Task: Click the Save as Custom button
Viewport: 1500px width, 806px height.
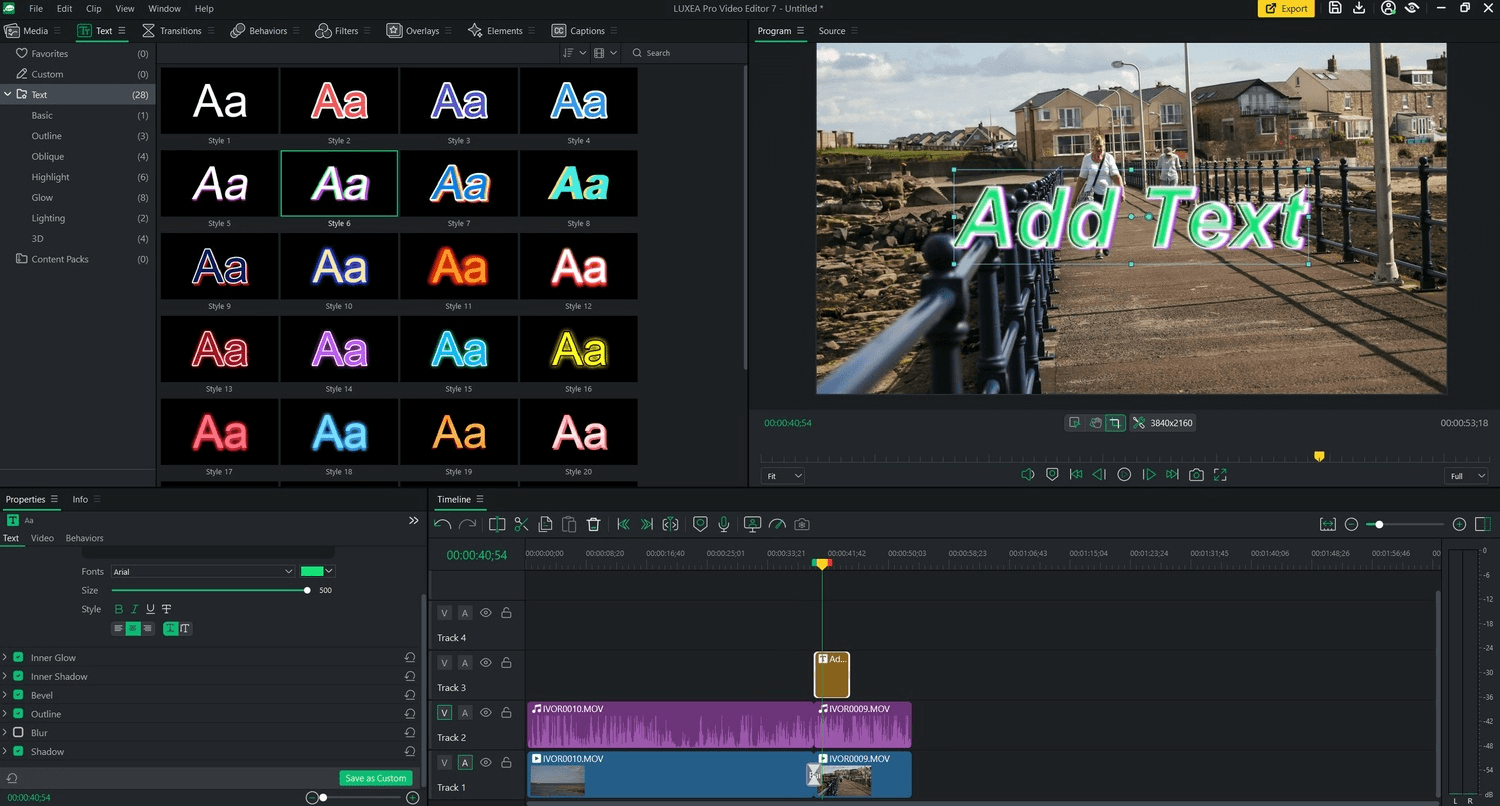Action: click(x=376, y=777)
